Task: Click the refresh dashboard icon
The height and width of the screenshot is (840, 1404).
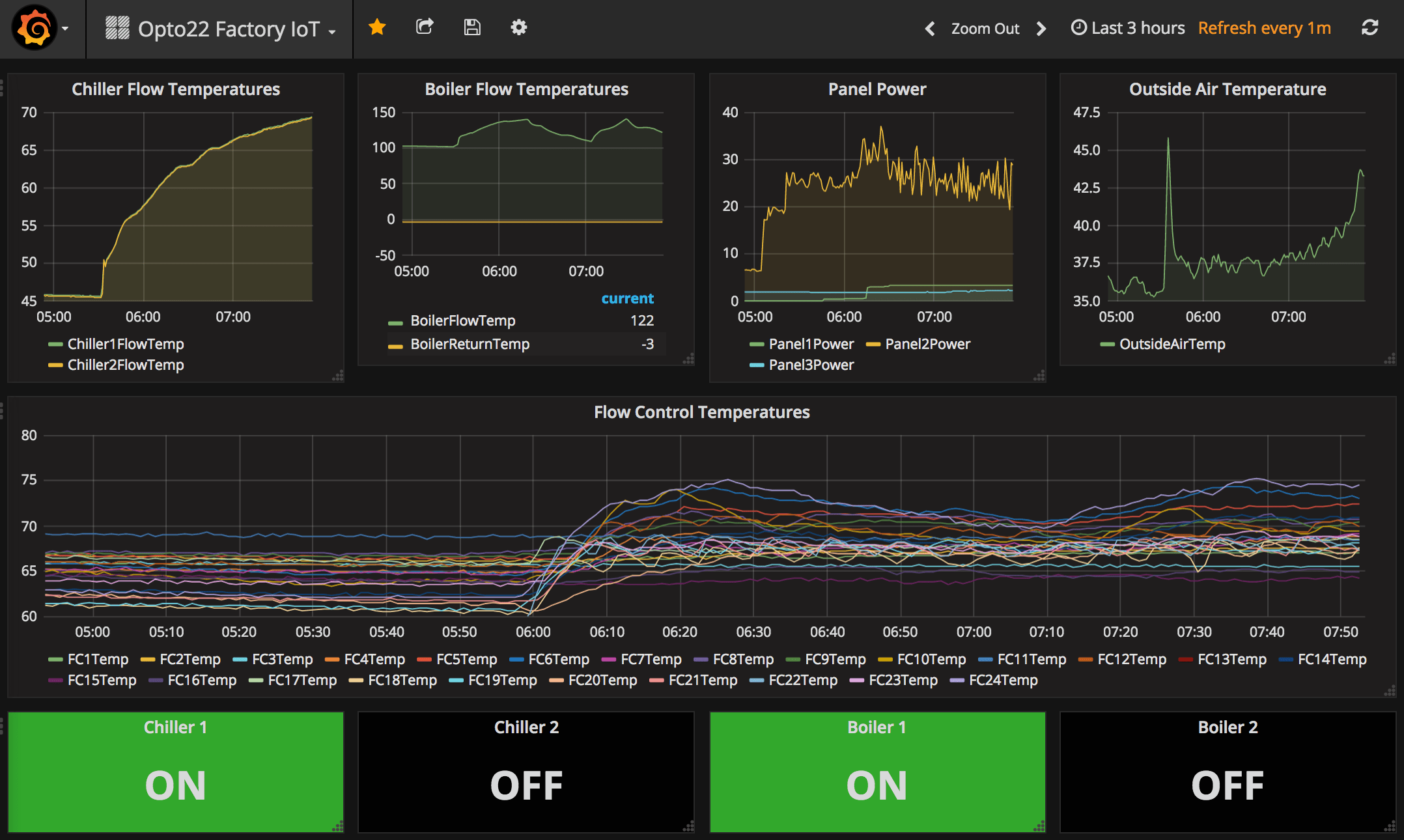Action: coord(1369,28)
